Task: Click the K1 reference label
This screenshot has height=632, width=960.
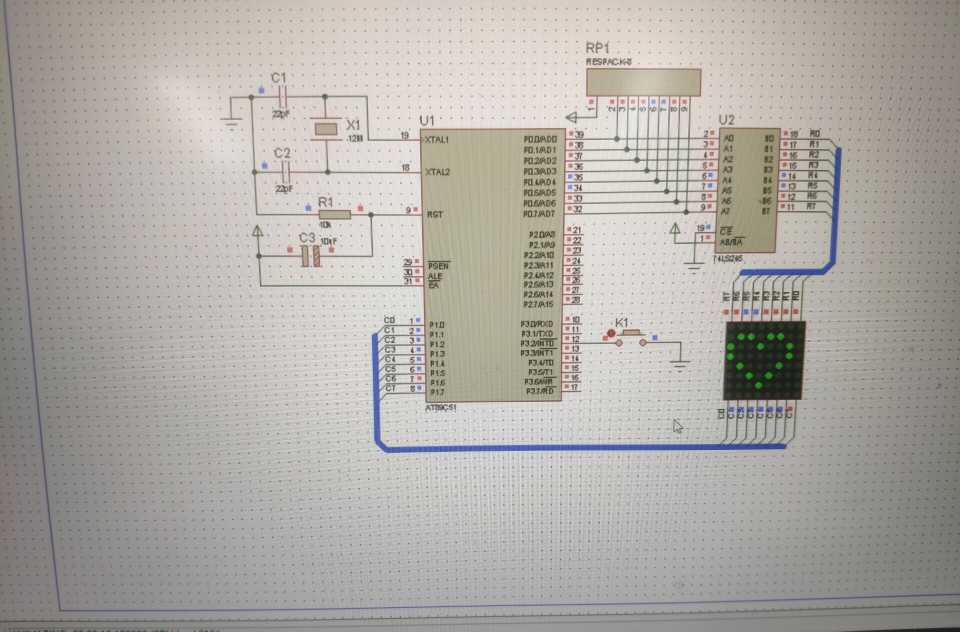Action: tap(622, 322)
